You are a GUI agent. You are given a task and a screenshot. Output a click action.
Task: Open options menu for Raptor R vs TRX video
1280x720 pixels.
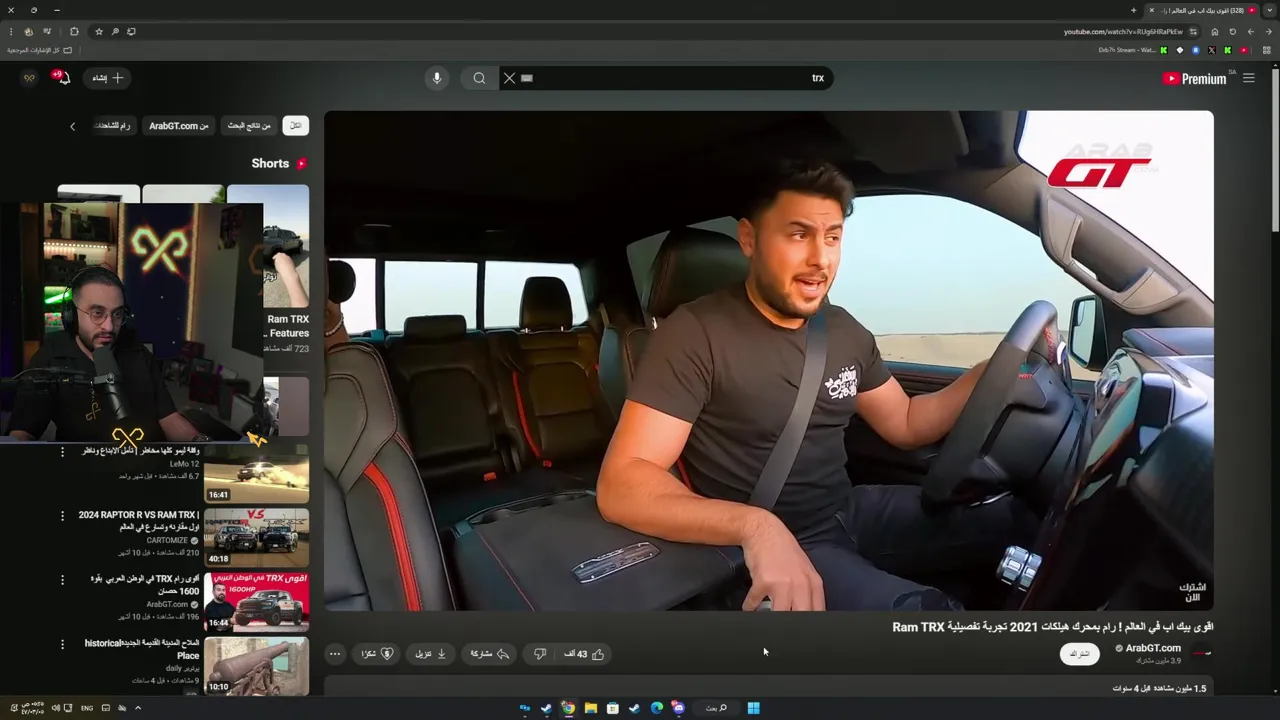point(62,516)
